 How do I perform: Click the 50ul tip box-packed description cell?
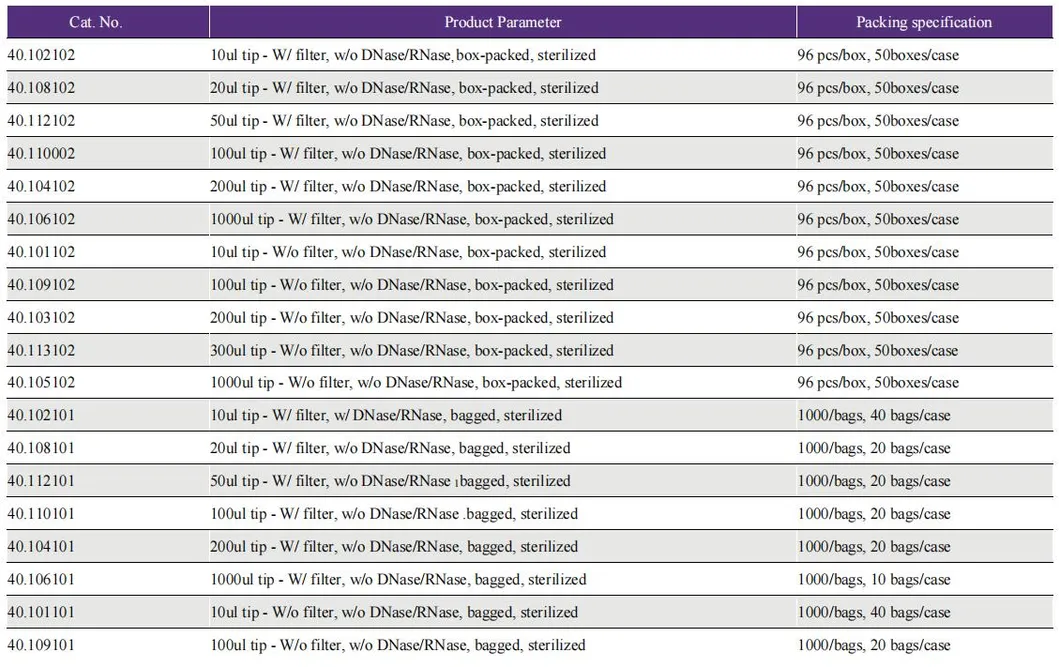404,121
